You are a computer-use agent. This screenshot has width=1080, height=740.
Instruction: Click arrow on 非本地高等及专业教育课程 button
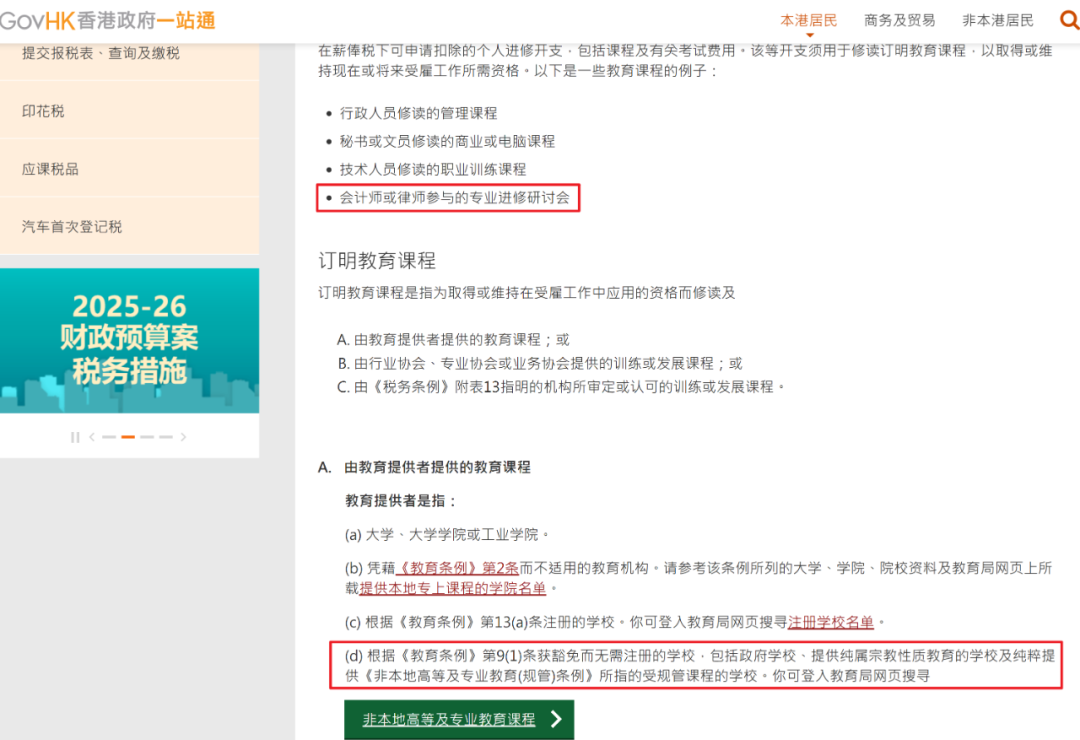pos(556,719)
